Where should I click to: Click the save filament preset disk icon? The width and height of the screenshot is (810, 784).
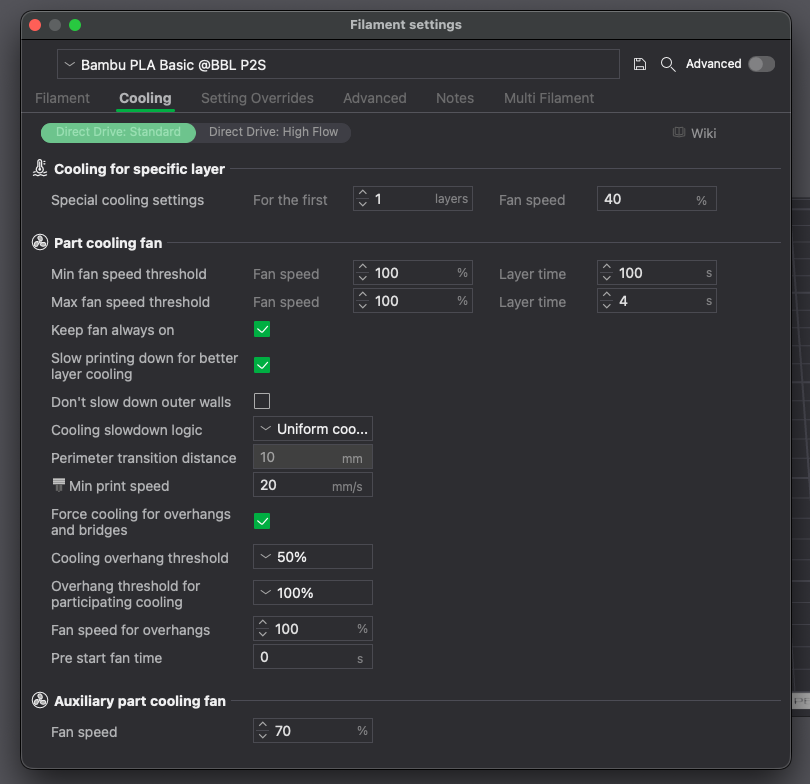pos(639,63)
